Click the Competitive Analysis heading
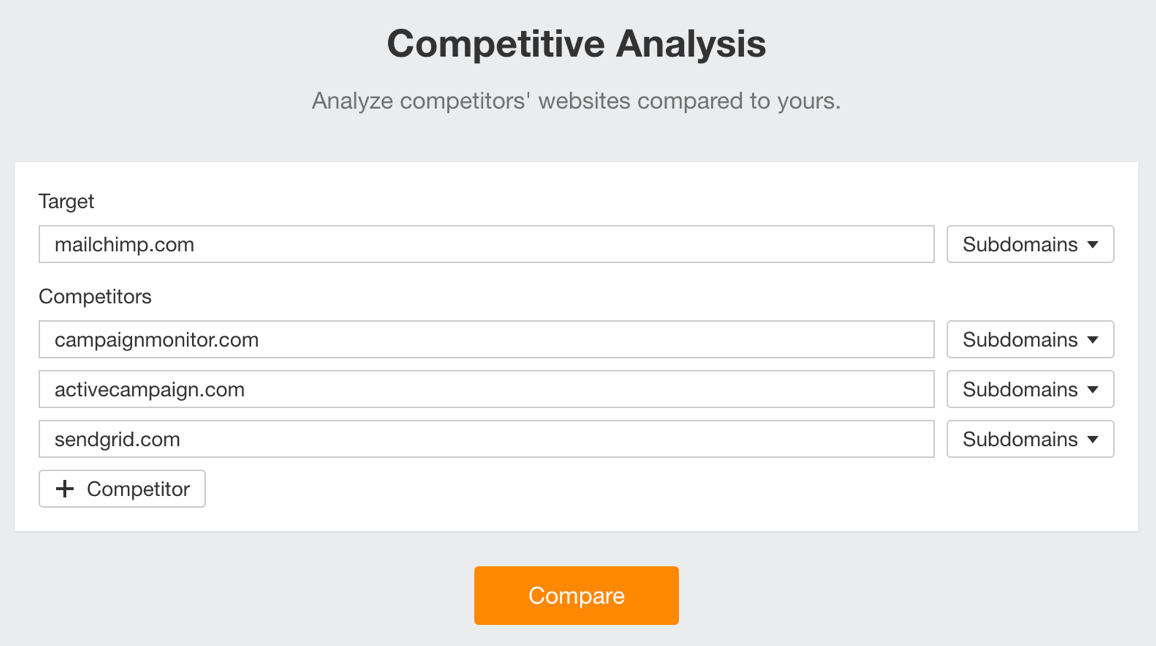The image size is (1156, 646). point(577,44)
